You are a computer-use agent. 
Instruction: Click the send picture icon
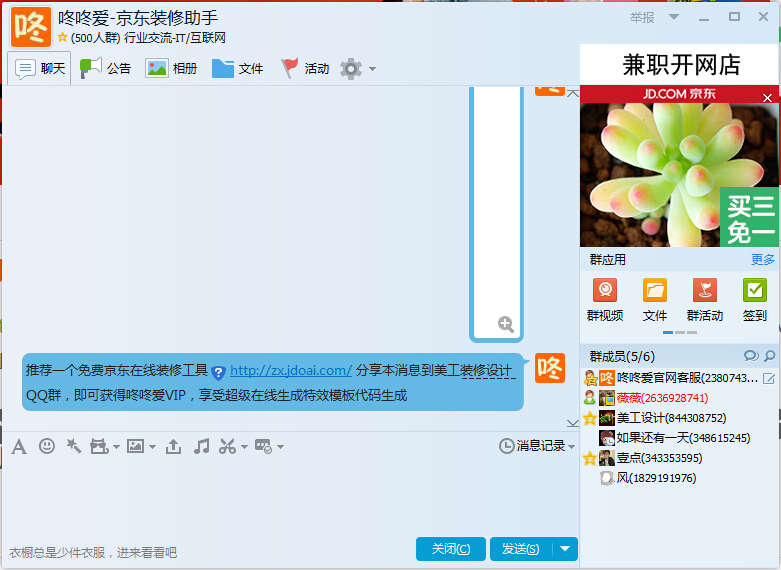tap(135, 446)
